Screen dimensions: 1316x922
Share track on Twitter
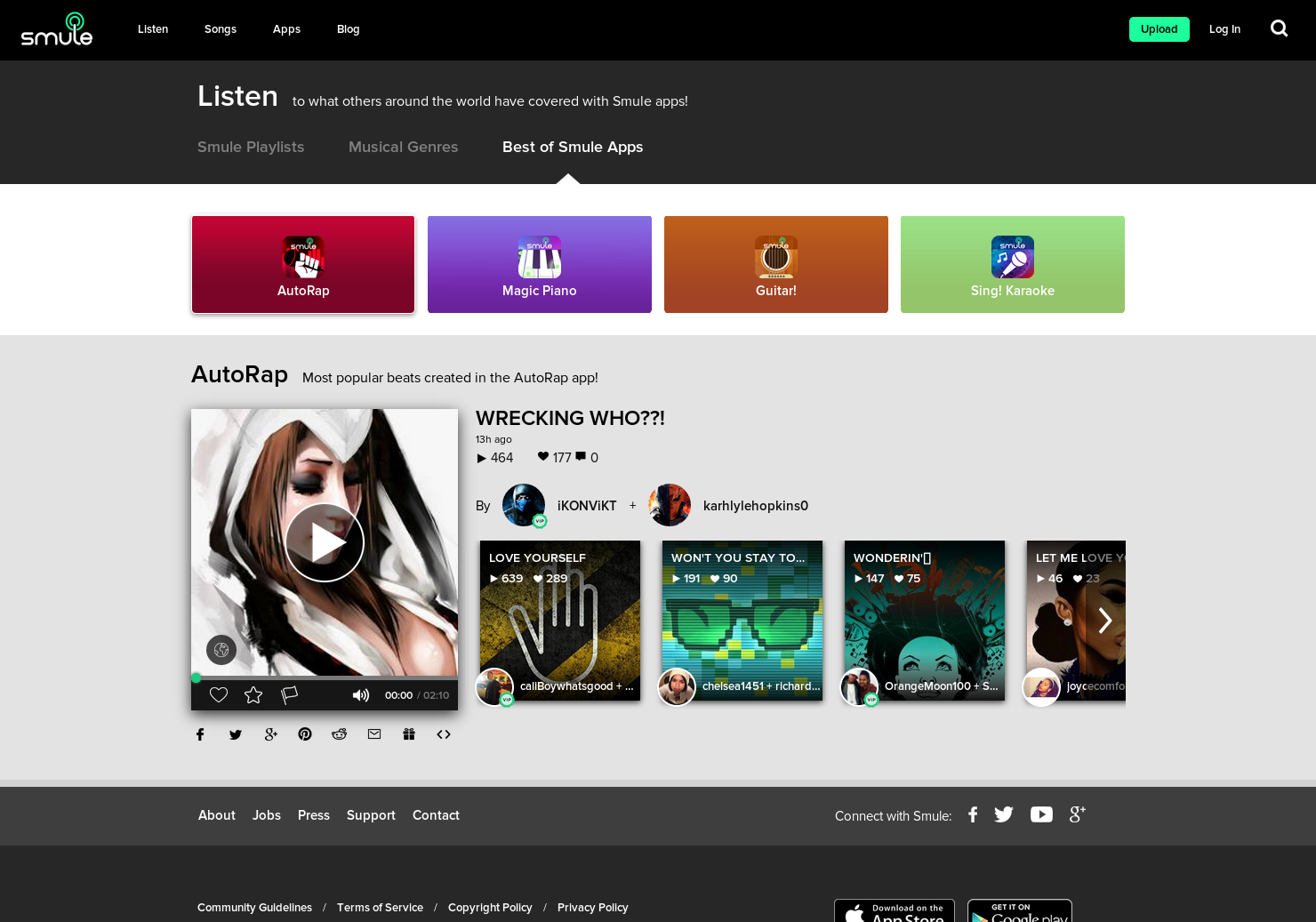[x=236, y=734]
